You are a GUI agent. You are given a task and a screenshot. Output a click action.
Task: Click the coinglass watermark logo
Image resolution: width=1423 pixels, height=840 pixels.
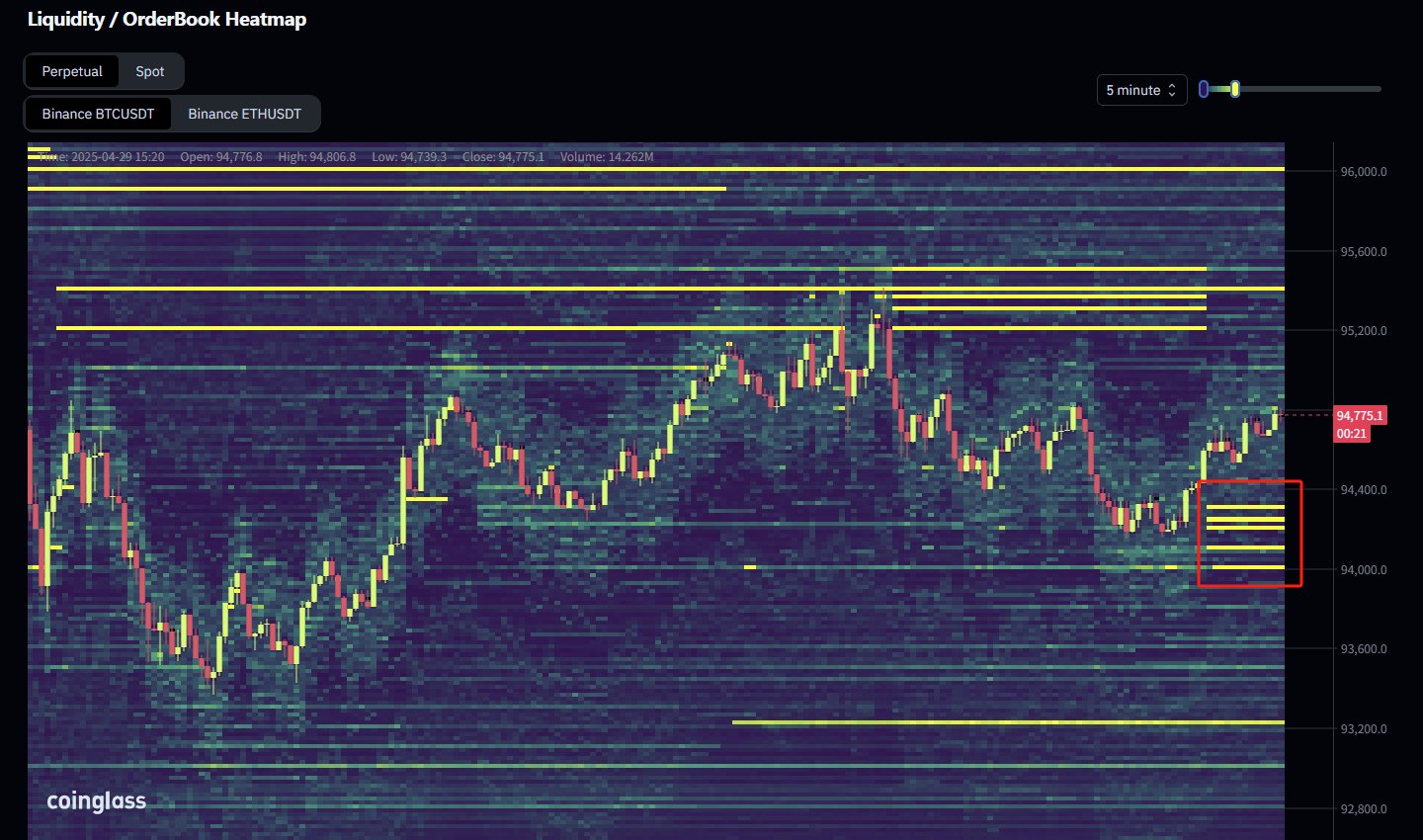[96, 800]
